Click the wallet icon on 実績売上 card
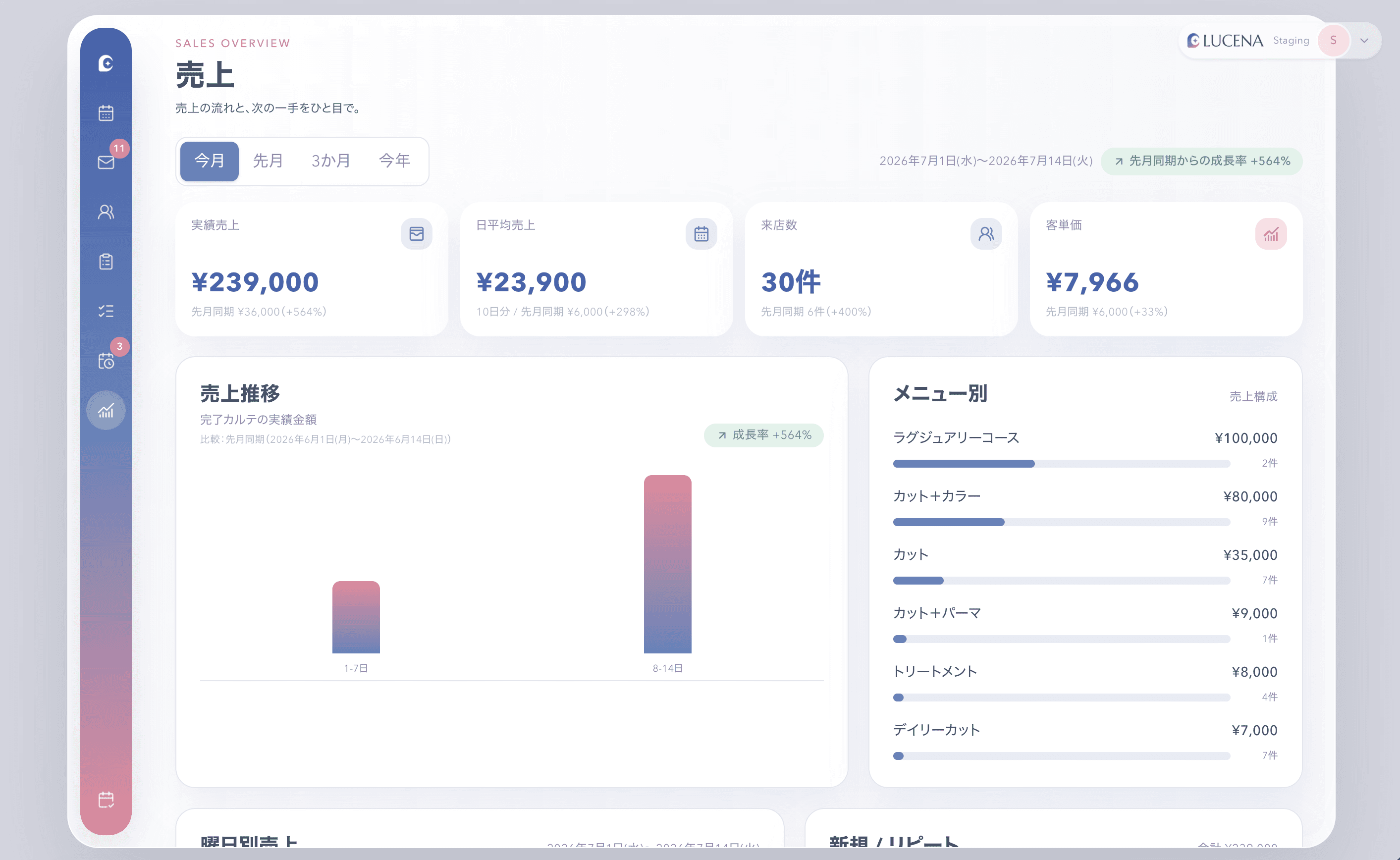This screenshot has width=1400, height=860. pyautogui.click(x=416, y=234)
